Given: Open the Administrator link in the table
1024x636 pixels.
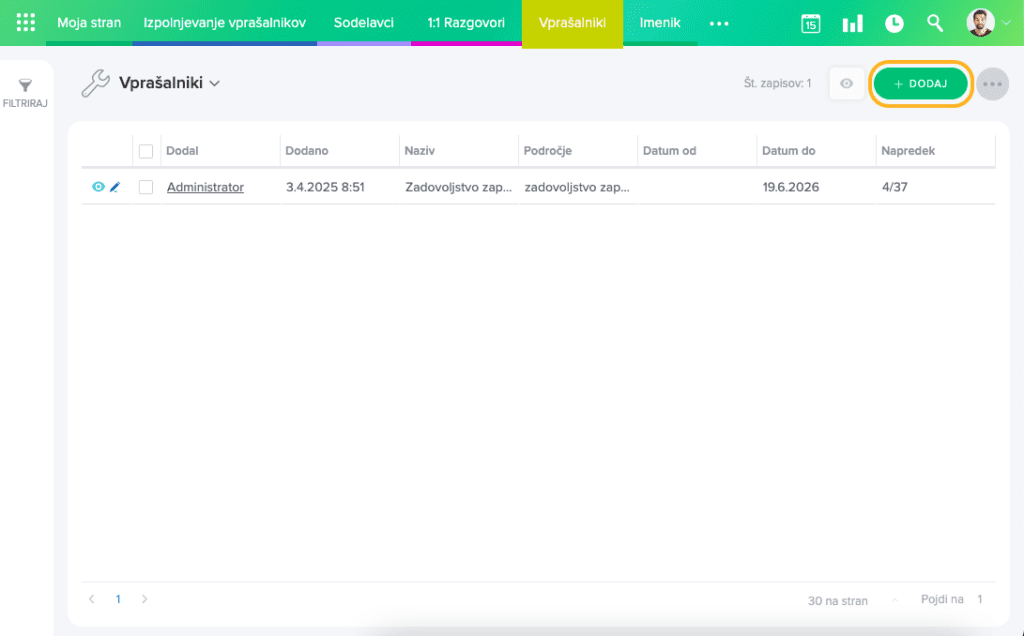Looking at the screenshot, I should click(x=205, y=187).
